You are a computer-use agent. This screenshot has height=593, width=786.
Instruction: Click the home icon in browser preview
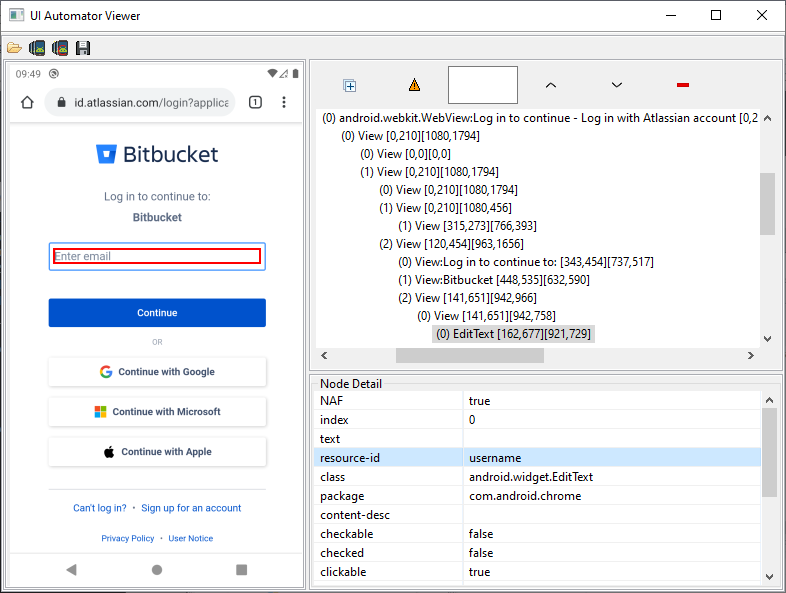pos(27,102)
